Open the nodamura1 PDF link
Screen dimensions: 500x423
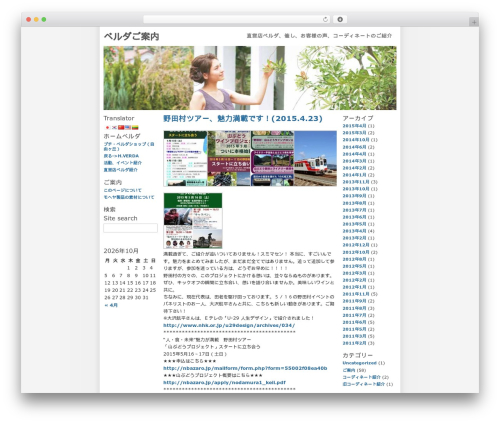coord(224,382)
